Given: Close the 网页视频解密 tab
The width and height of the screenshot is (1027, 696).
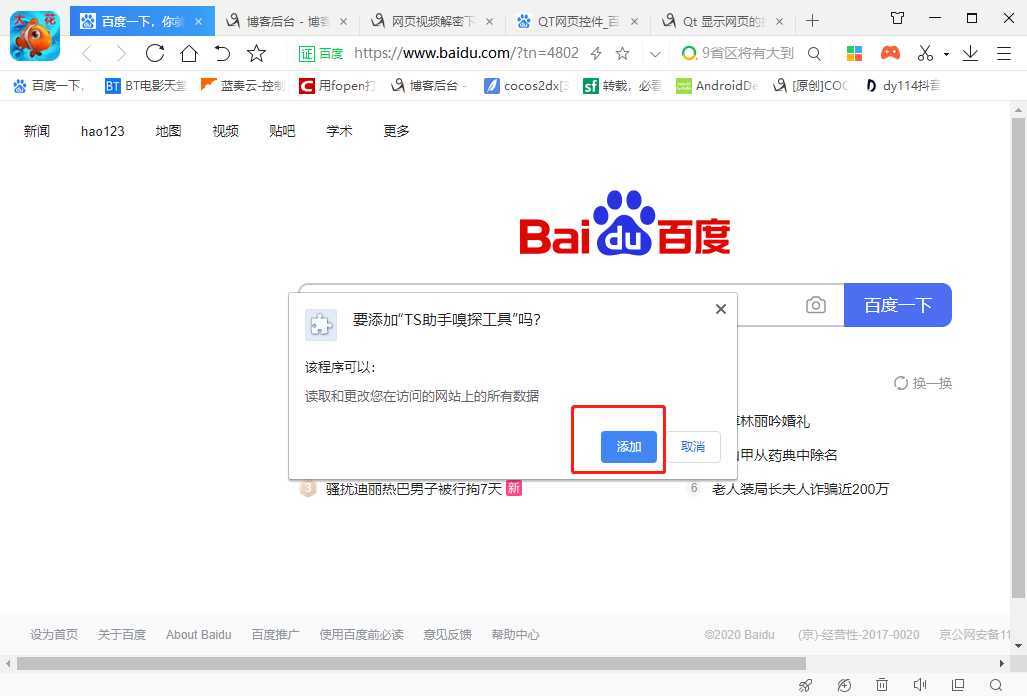Looking at the screenshot, I should coord(489,22).
